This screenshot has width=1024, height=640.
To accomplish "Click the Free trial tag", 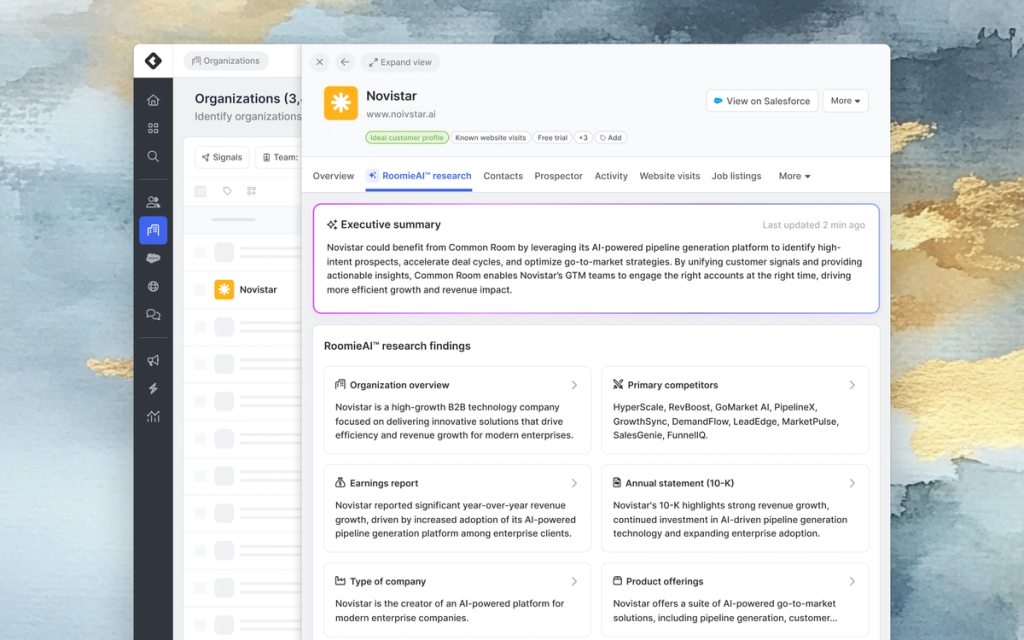I will point(552,138).
